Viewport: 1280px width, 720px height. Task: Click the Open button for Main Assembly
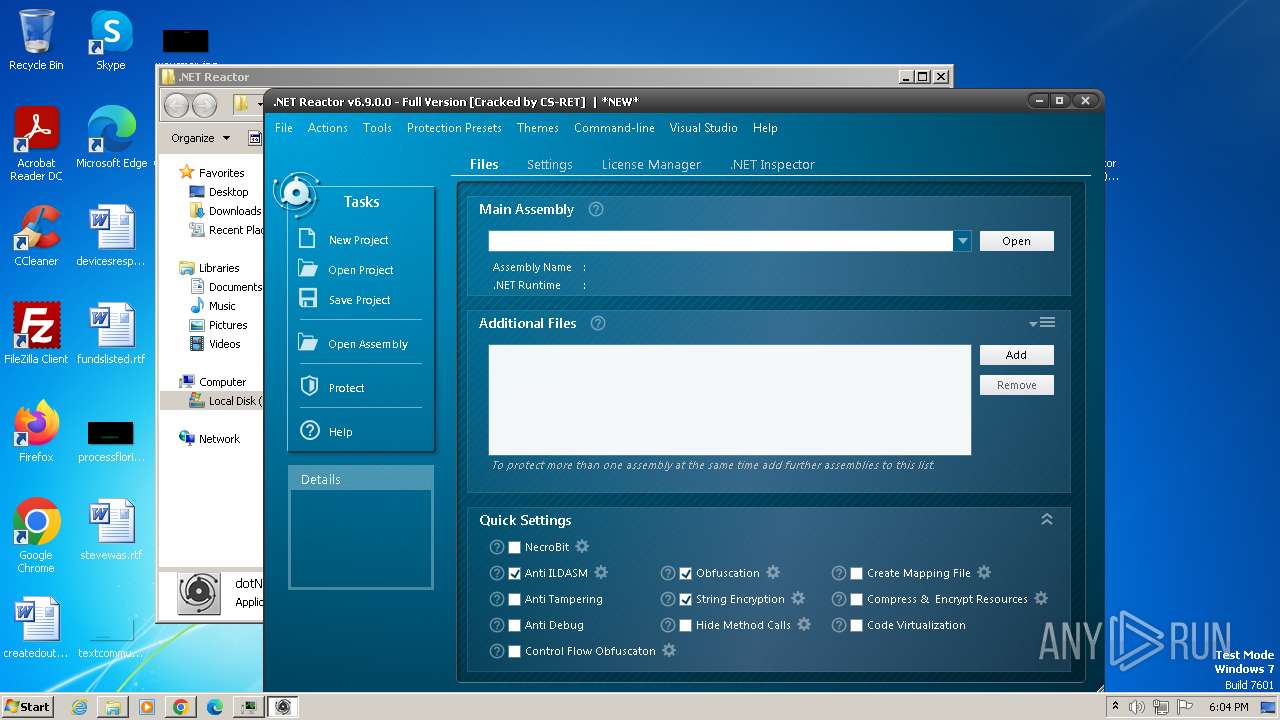tap(1016, 241)
